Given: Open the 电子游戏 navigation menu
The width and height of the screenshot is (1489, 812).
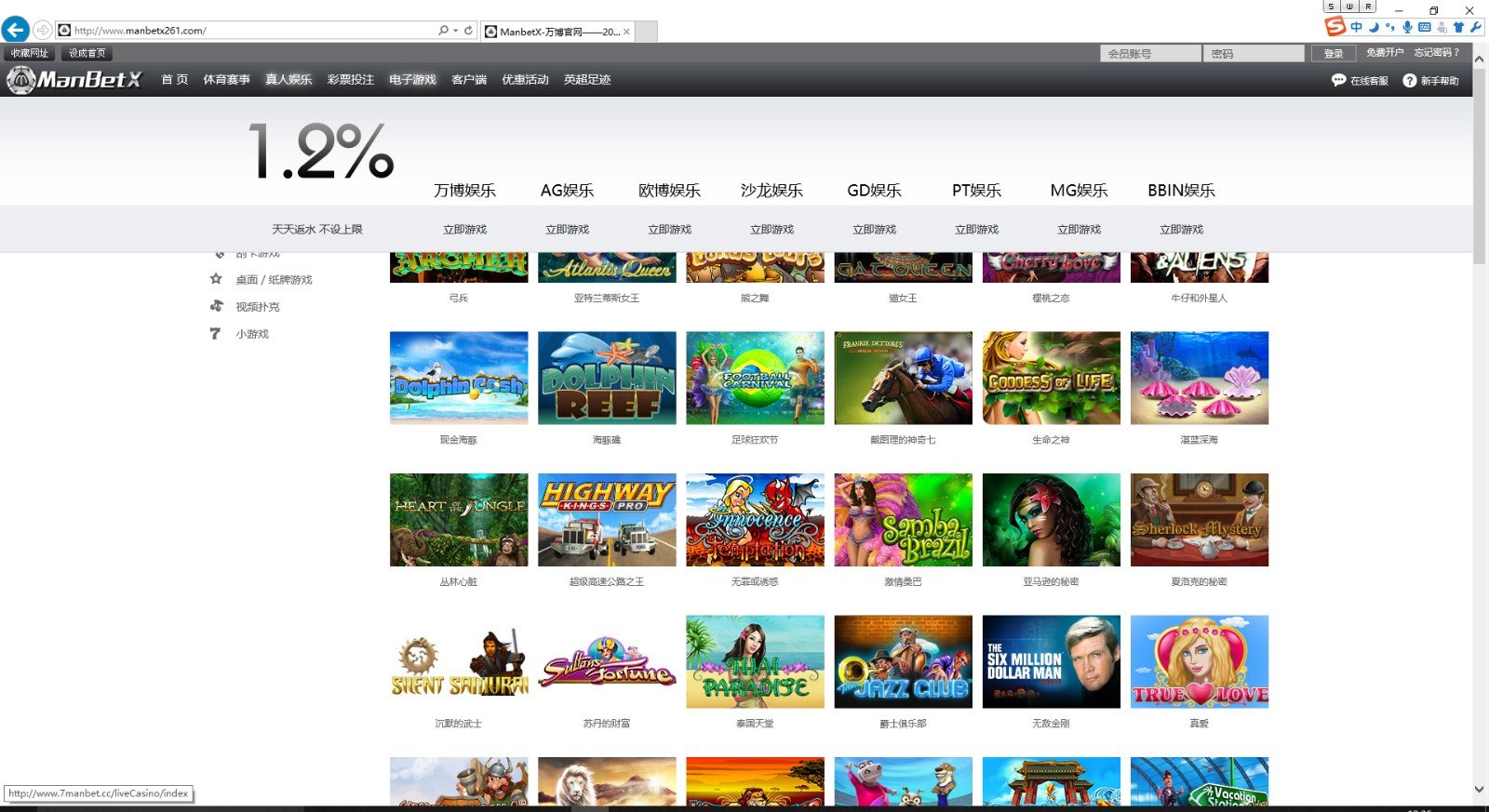Looking at the screenshot, I should (412, 80).
